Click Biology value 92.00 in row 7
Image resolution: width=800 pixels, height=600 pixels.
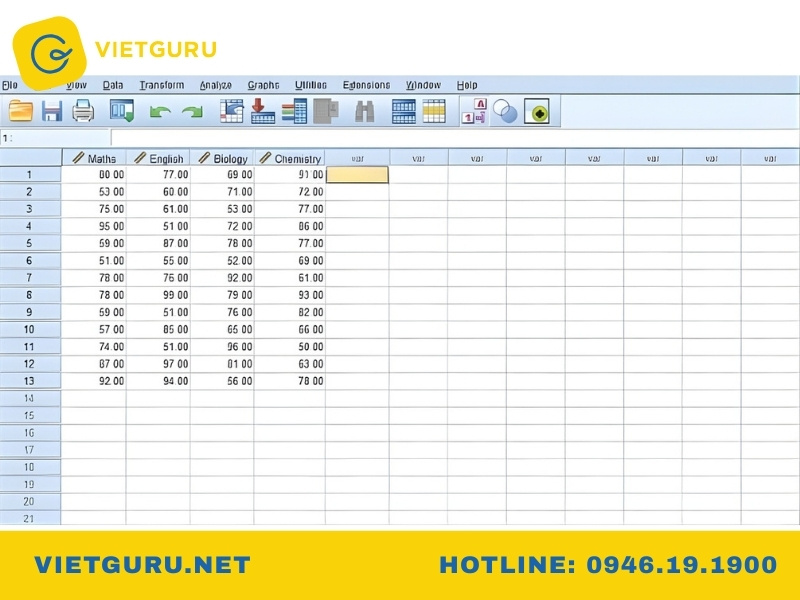222,278
